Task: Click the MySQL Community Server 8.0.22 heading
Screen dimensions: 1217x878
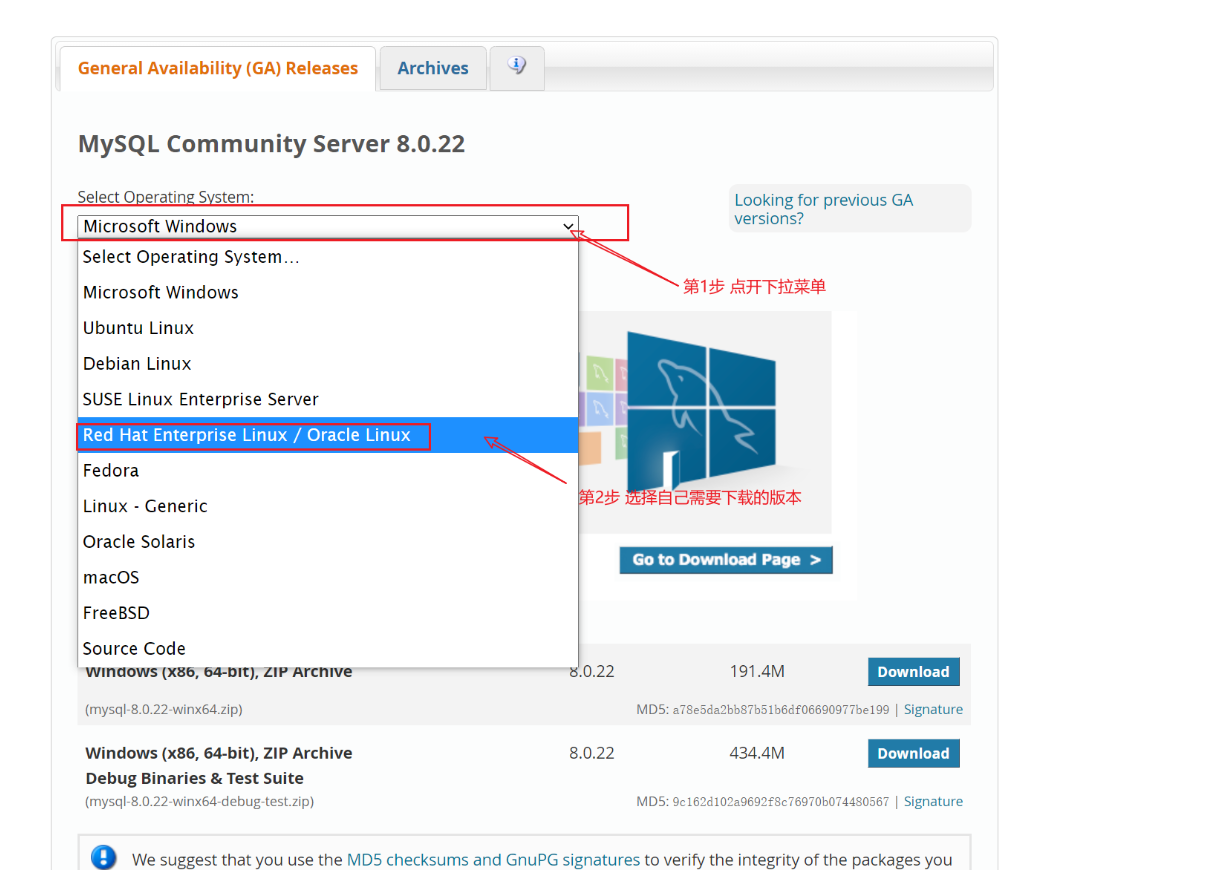Action: (271, 144)
